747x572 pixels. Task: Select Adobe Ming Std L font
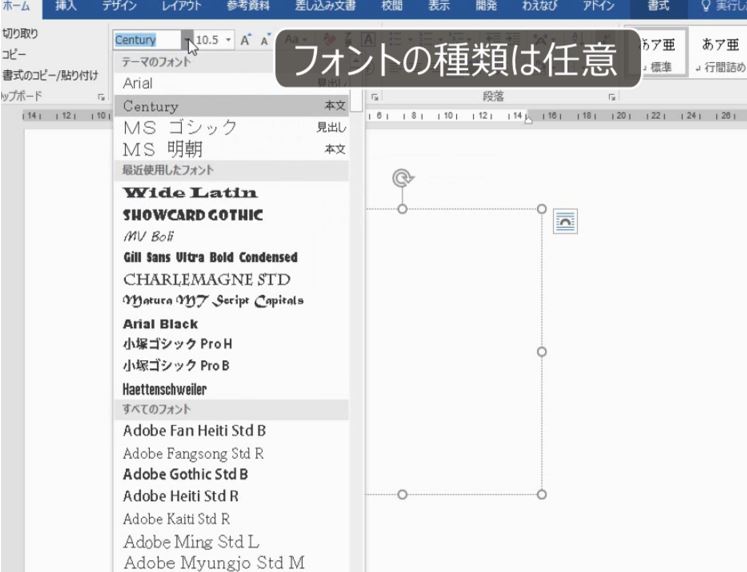pyautogui.click(x=232, y=542)
